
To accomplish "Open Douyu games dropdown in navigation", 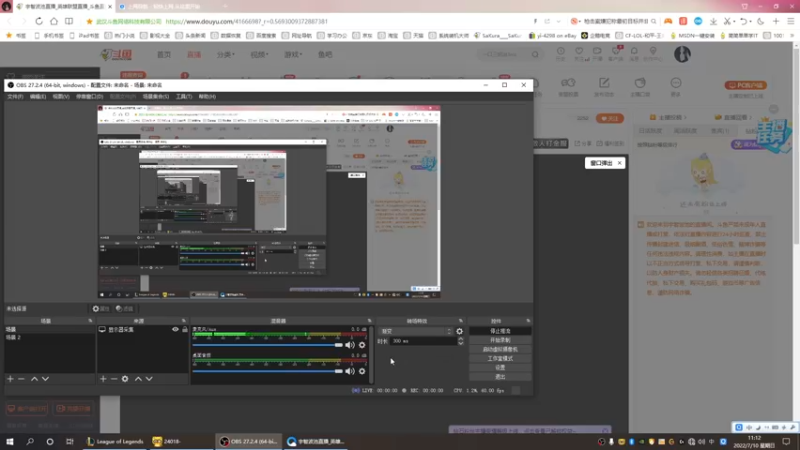I will (293, 55).
